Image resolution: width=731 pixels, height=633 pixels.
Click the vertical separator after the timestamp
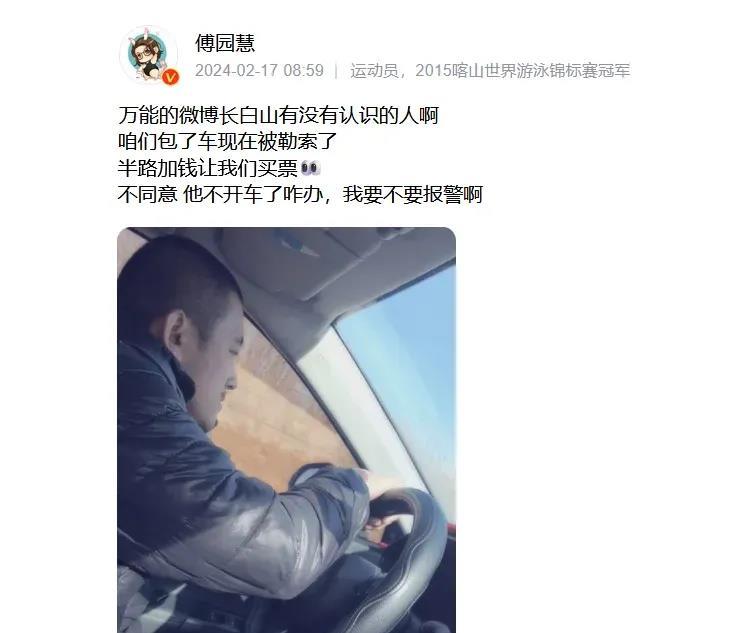[x=336, y=71]
